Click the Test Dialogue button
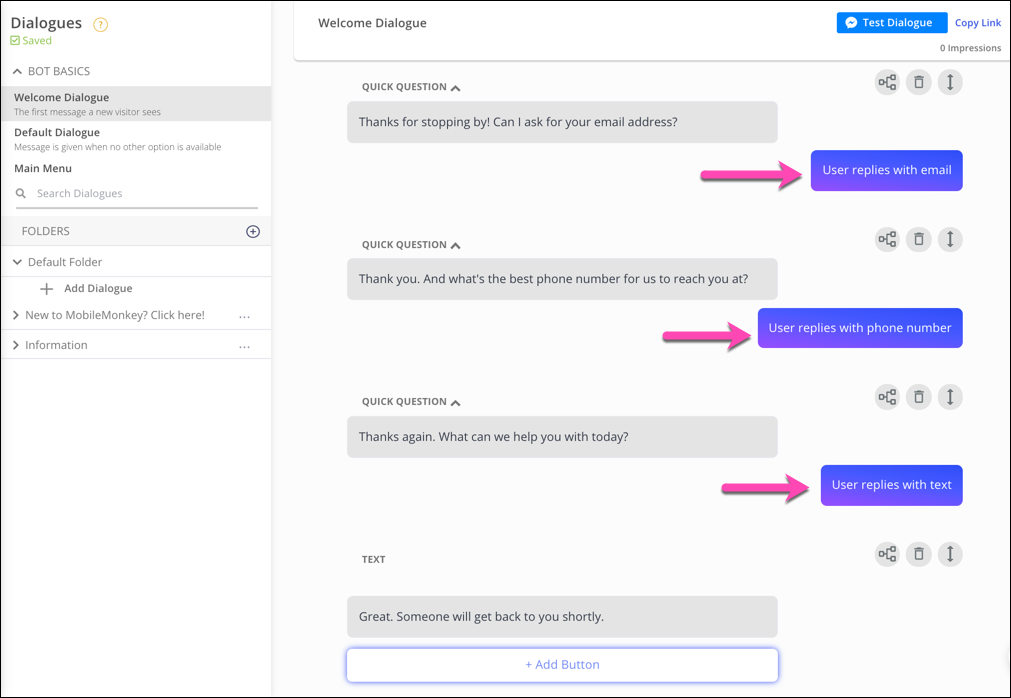This screenshot has width=1011, height=698. (x=891, y=23)
